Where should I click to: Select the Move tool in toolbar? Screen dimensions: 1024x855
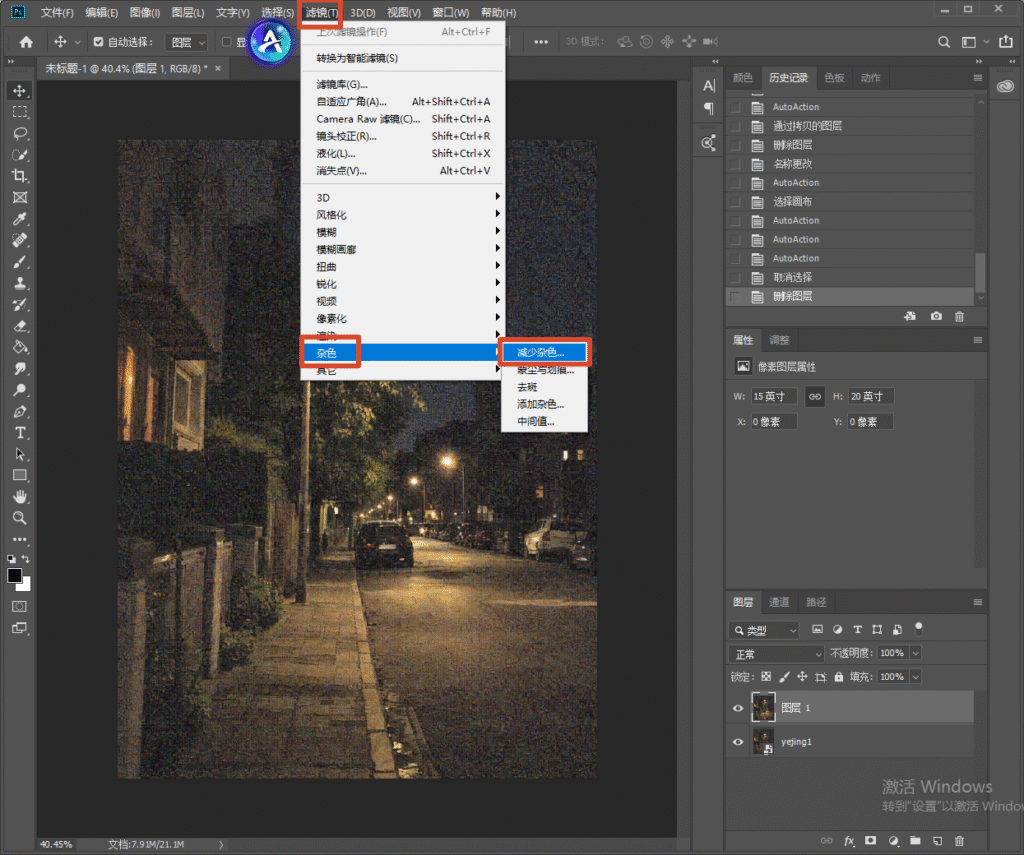pos(20,91)
